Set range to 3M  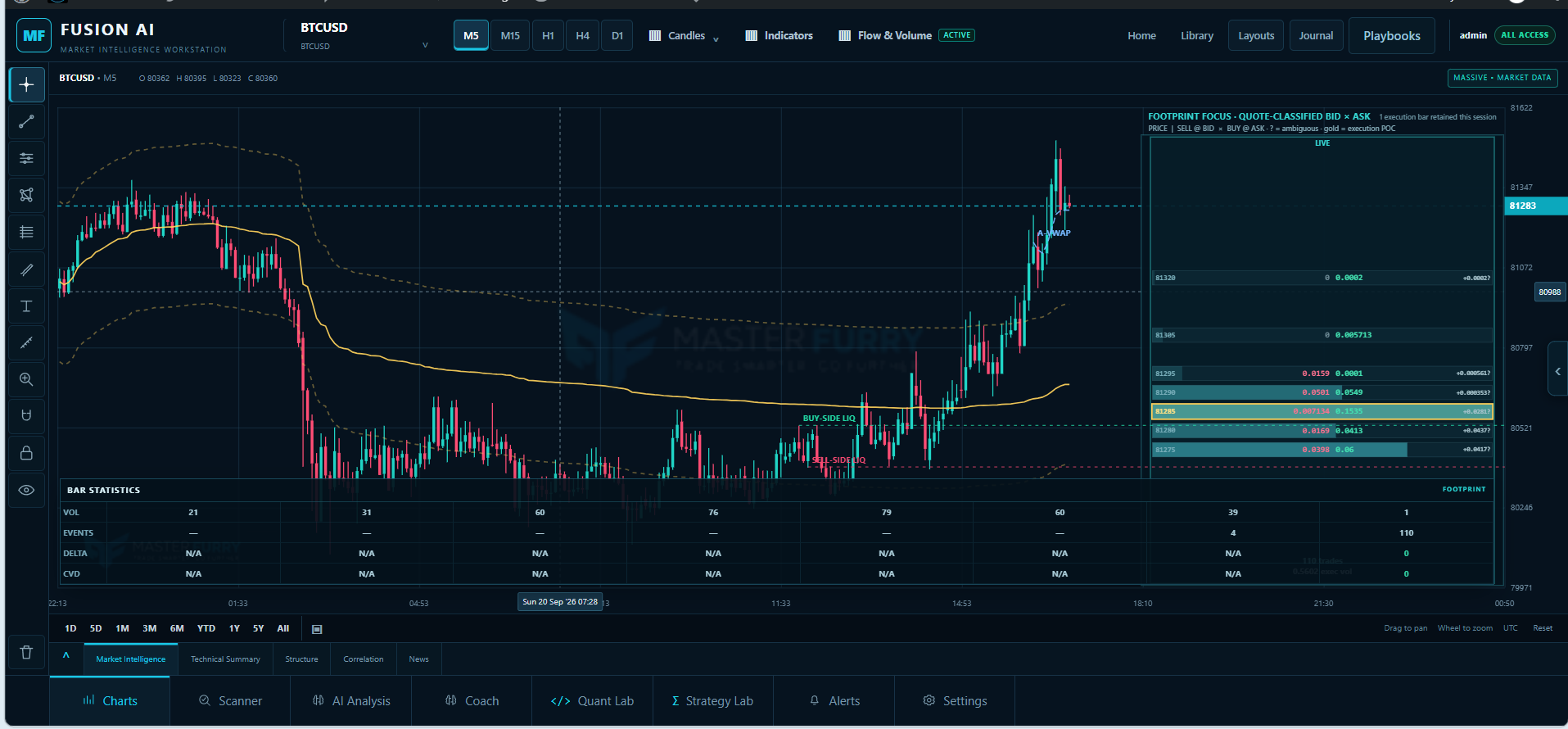149,628
